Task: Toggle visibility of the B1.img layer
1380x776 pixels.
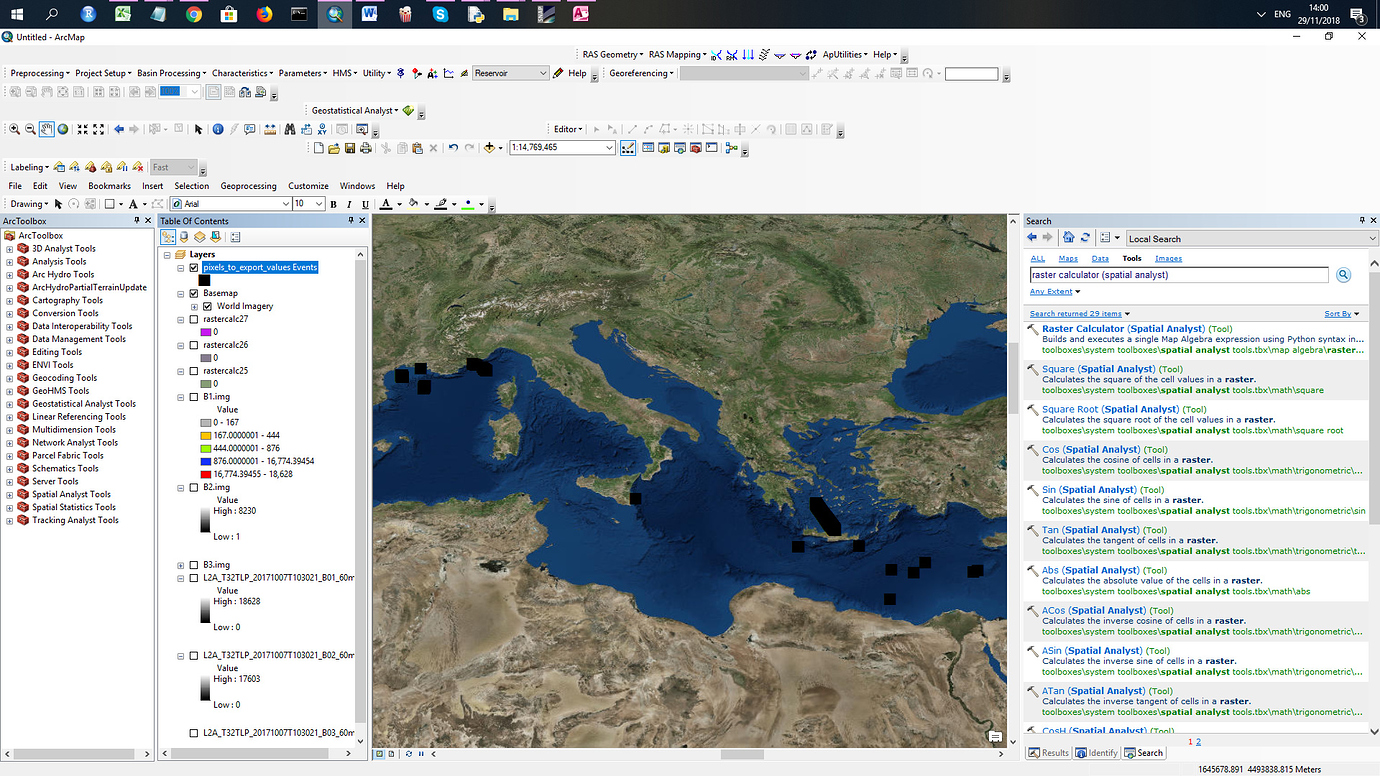Action: click(194, 396)
